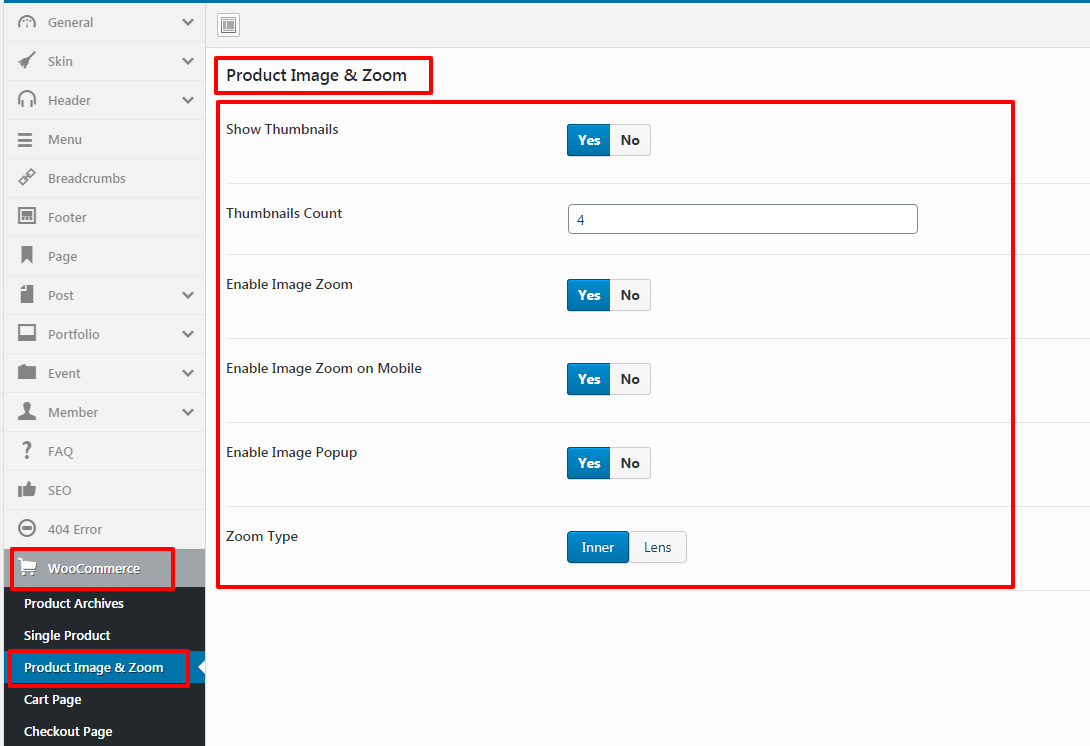
Task: Set Image Zoom on Mobile to Yes
Action: (589, 379)
